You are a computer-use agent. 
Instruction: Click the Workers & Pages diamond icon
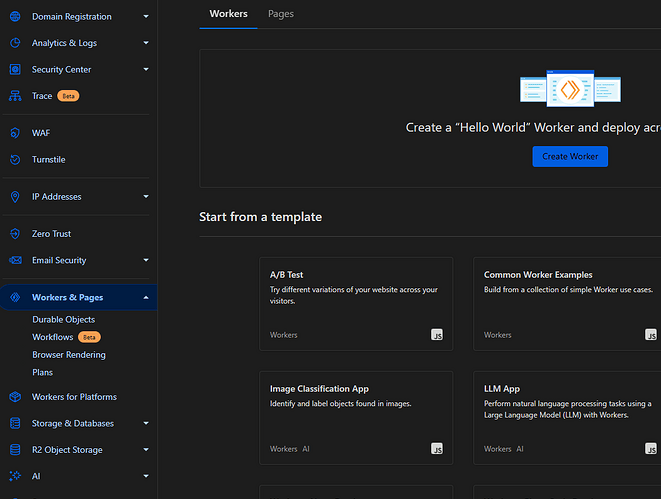pos(15,298)
